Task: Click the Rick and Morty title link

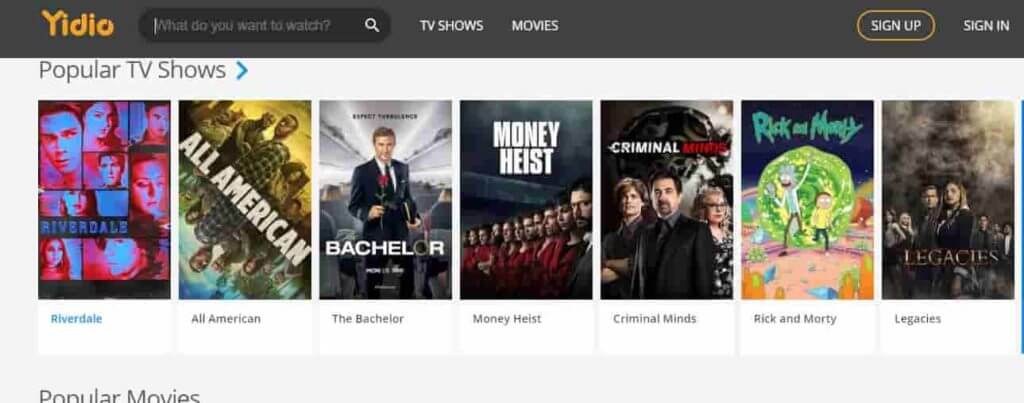Action: (x=795, y=319)
